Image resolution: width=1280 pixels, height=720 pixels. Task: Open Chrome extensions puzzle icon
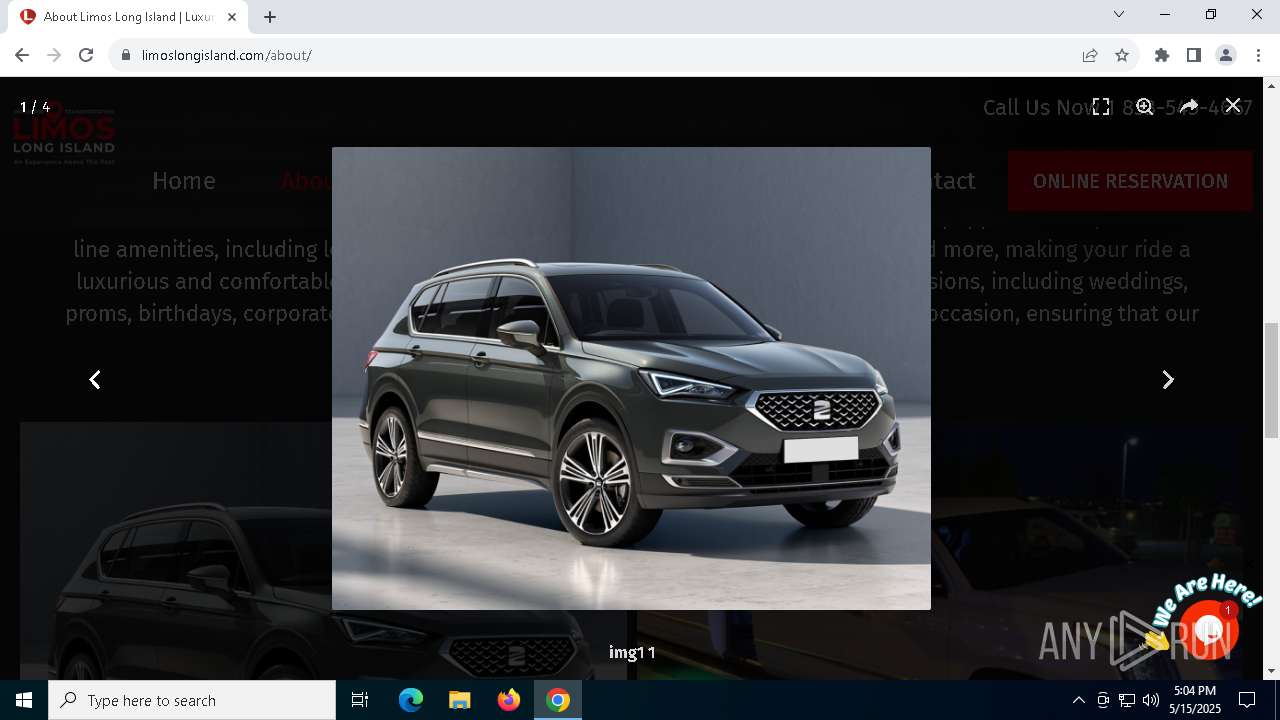click(x=1162, y=55)
